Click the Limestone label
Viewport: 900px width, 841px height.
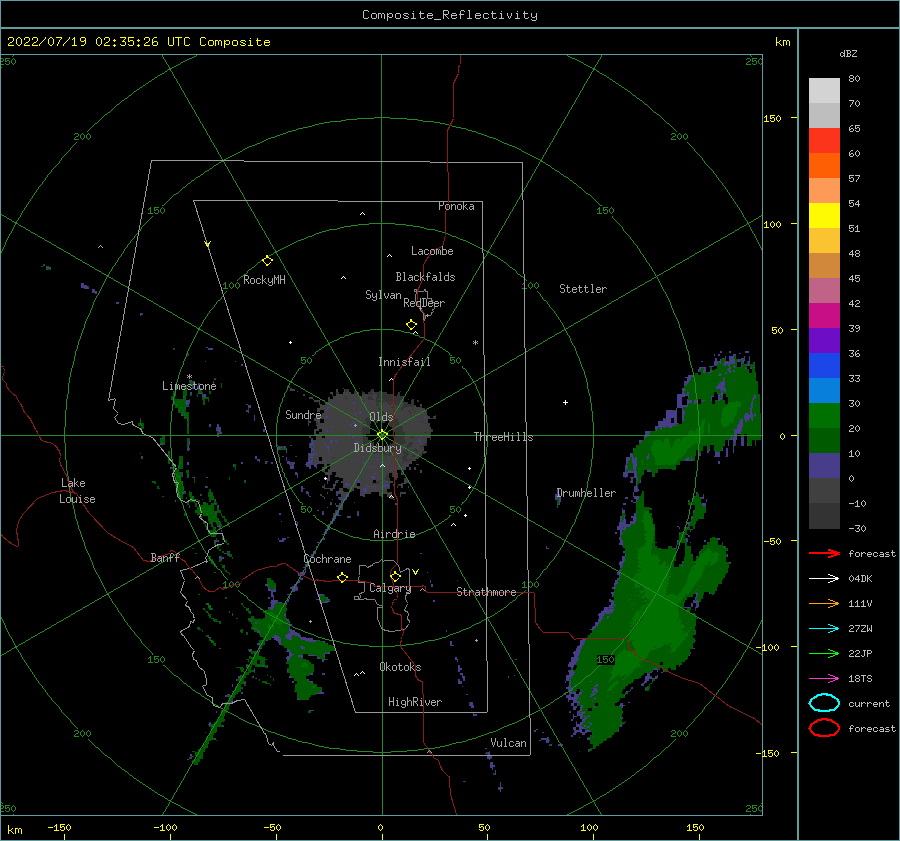(189, 386)
